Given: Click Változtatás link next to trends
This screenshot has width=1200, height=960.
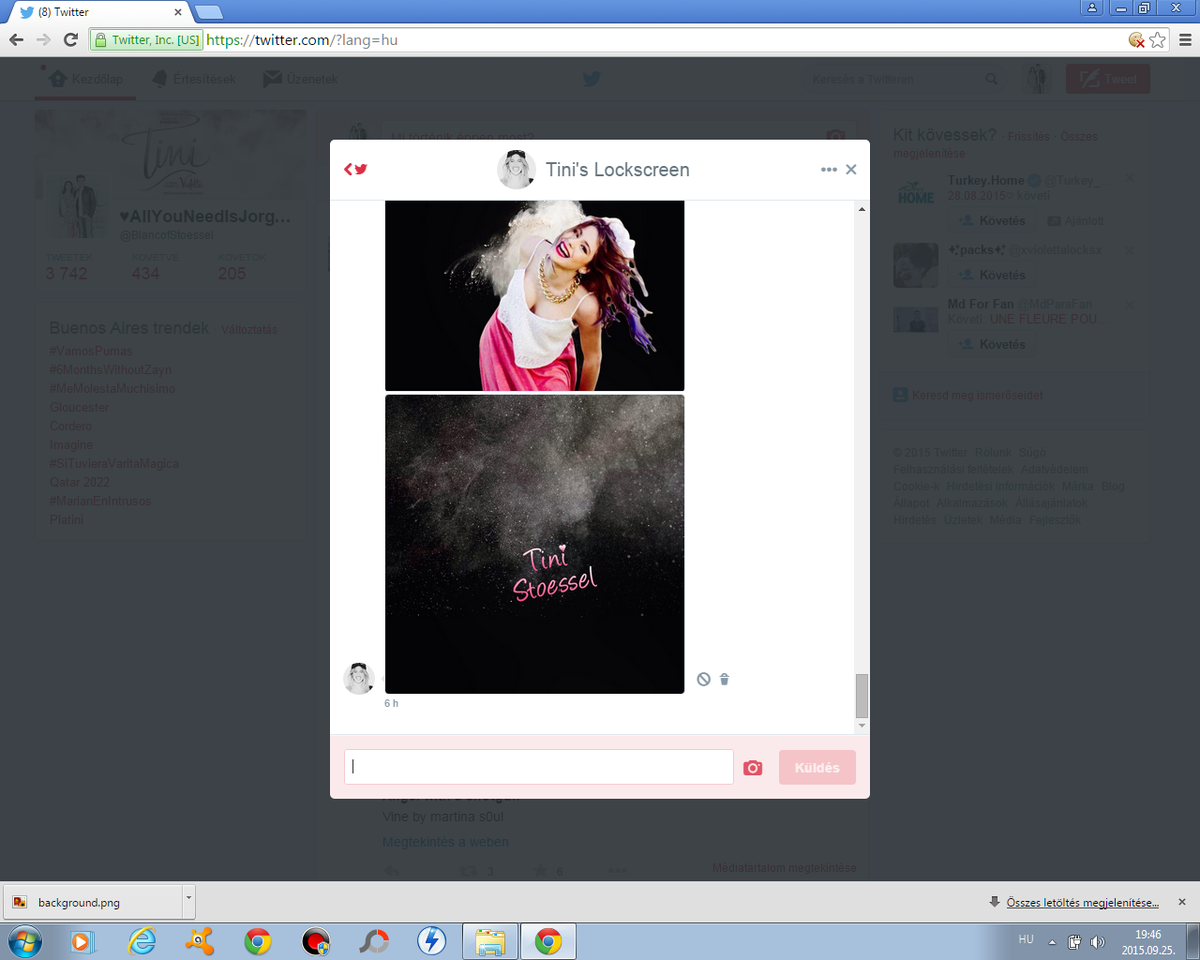Looking at the screenshot, I should tap(249, 330).
